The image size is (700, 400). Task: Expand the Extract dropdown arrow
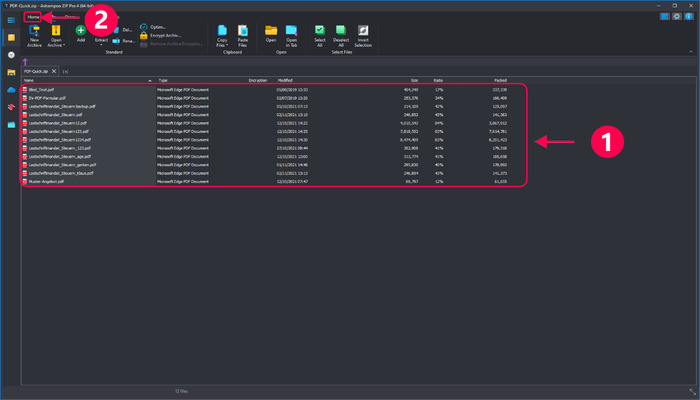(x=101, y=45)
